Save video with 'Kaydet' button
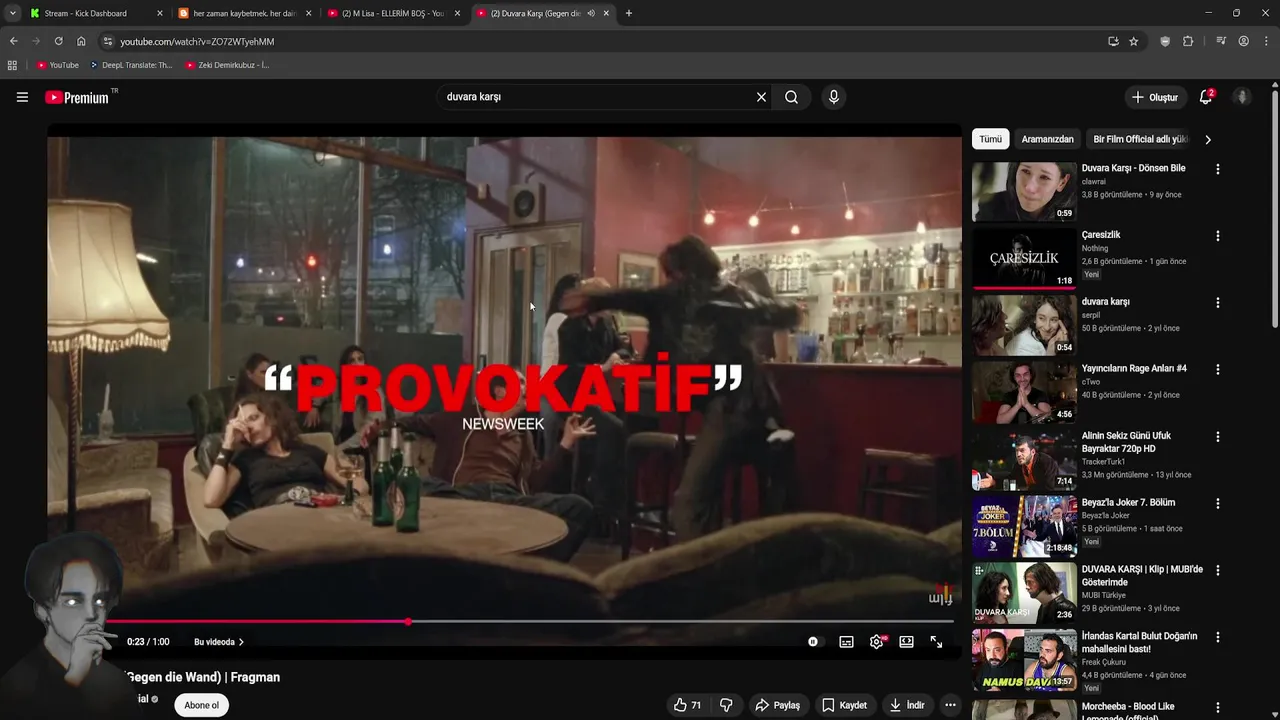 844,705
